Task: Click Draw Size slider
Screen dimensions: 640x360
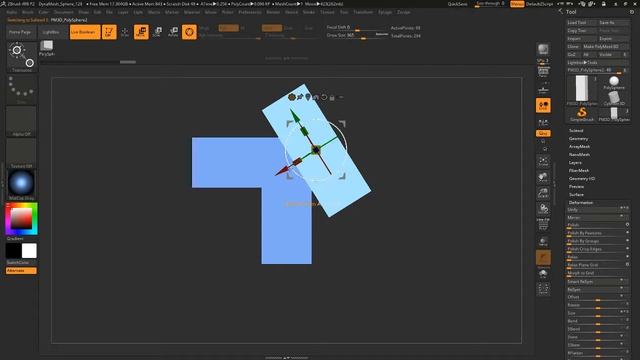Action: pyautogui.click(x=357, y=36)
